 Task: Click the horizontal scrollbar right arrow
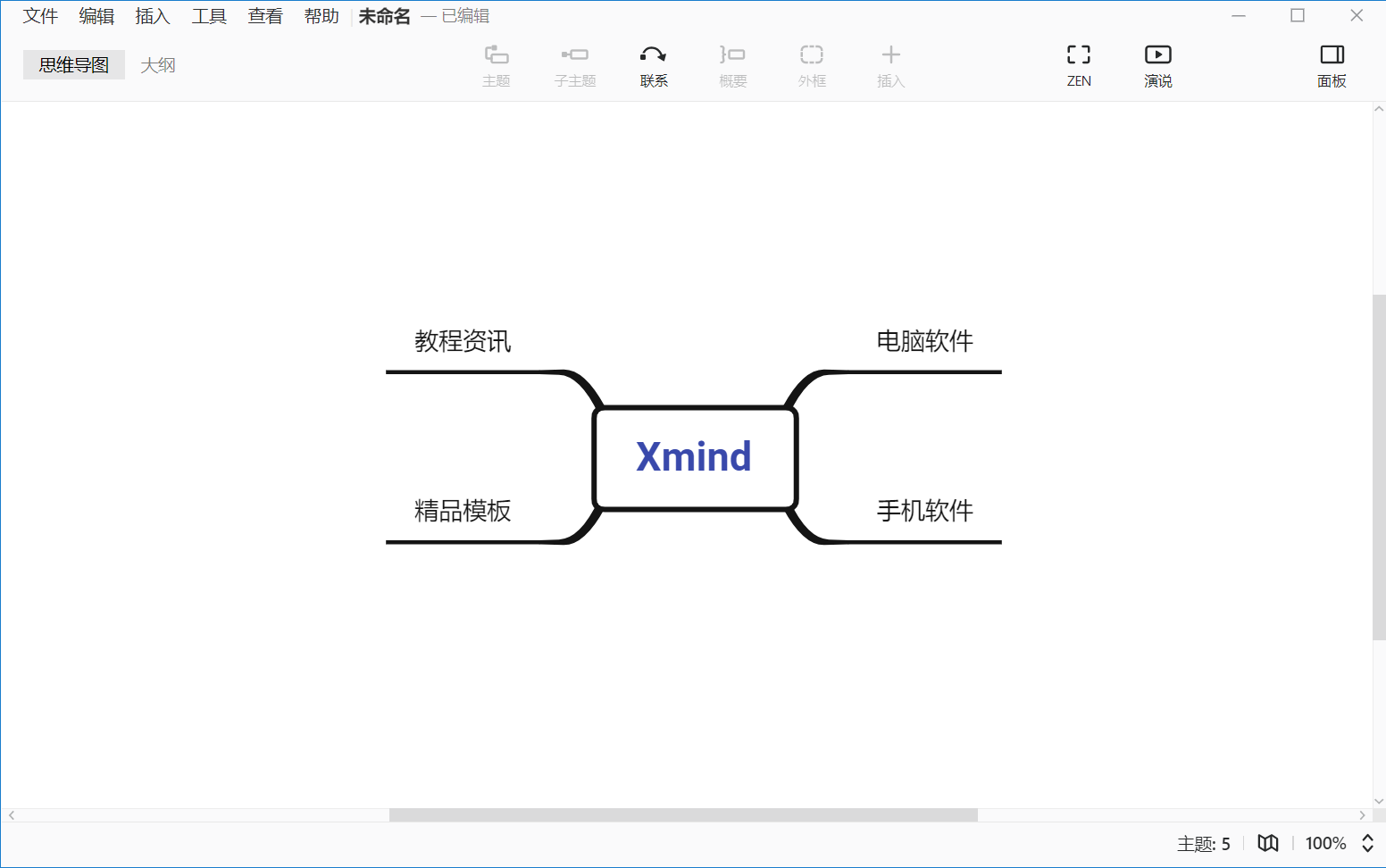coord(1362,815)
